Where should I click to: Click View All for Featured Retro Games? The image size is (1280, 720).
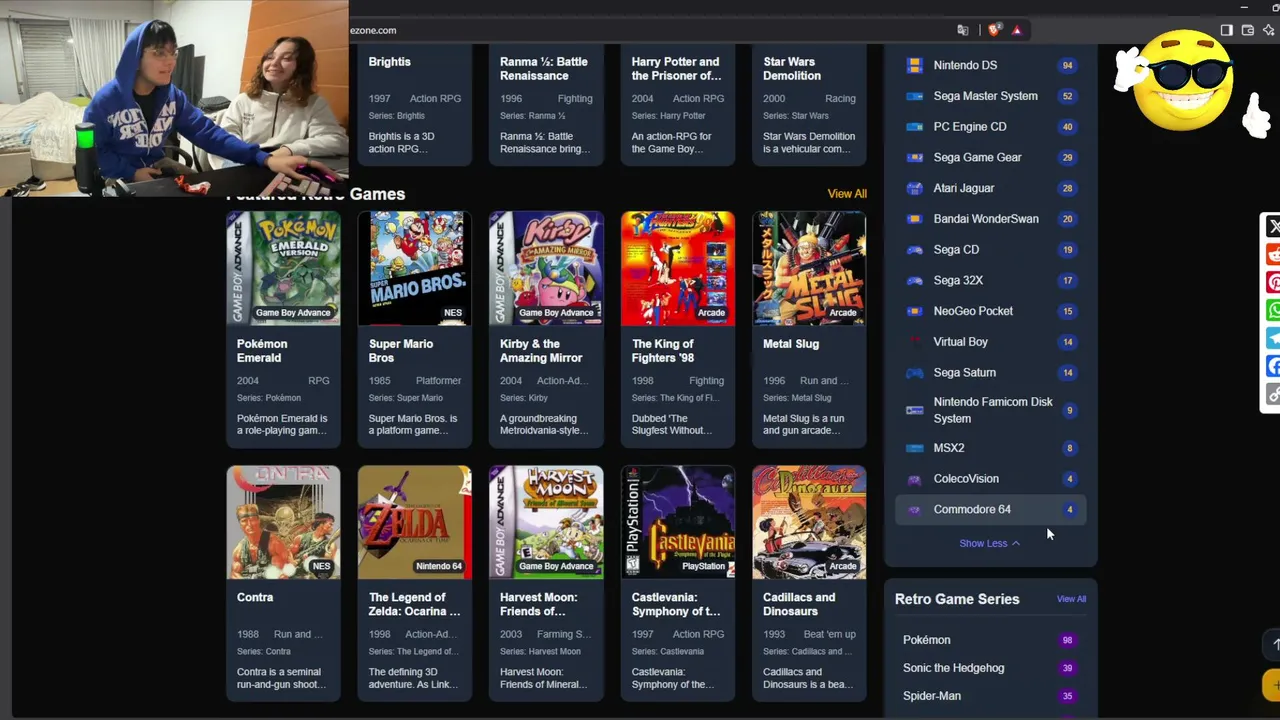click(x=847, y=194)
